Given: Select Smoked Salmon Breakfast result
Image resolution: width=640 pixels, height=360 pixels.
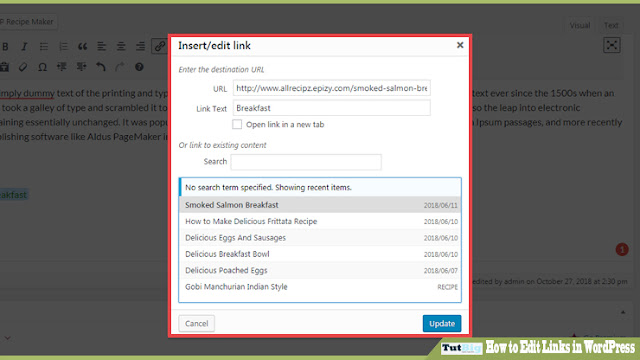Looking at the screenshot, I should 320,205.
